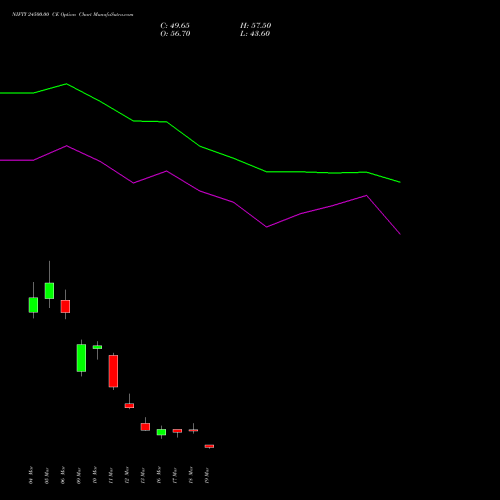Click the small red 12 Mar candlestick
Viewport: 500px width, 500px height.
(x=129, y=405)
